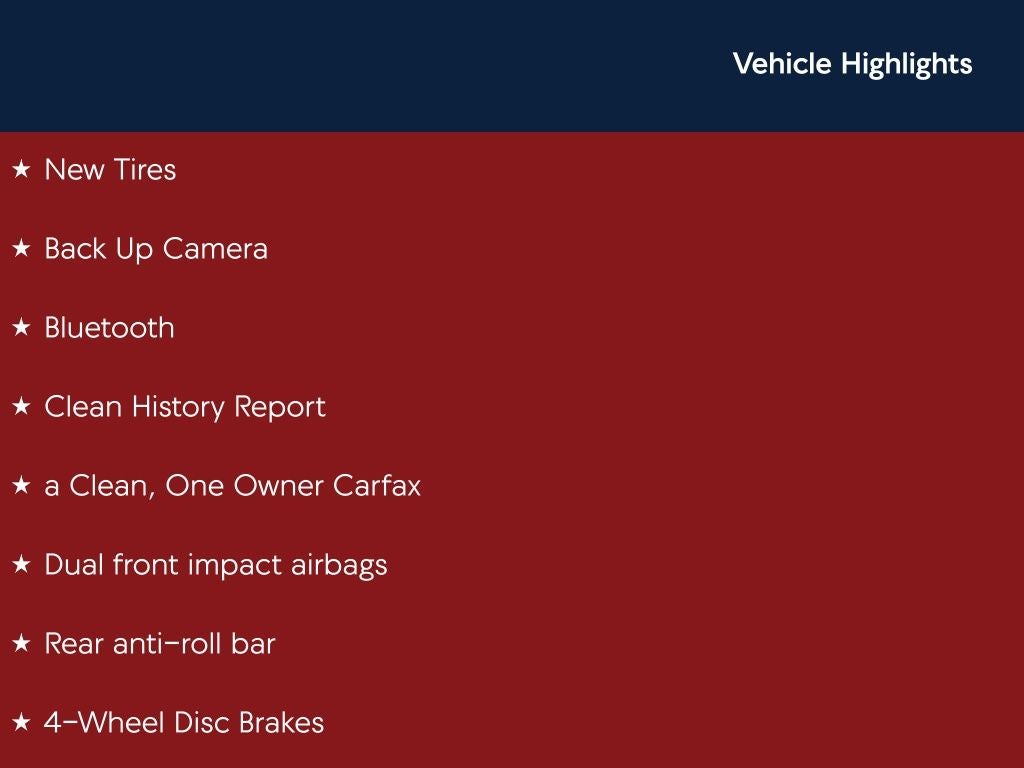Select the 4-Wheel Disc Brakes text
1024x768 pixels.
[184, 723]
